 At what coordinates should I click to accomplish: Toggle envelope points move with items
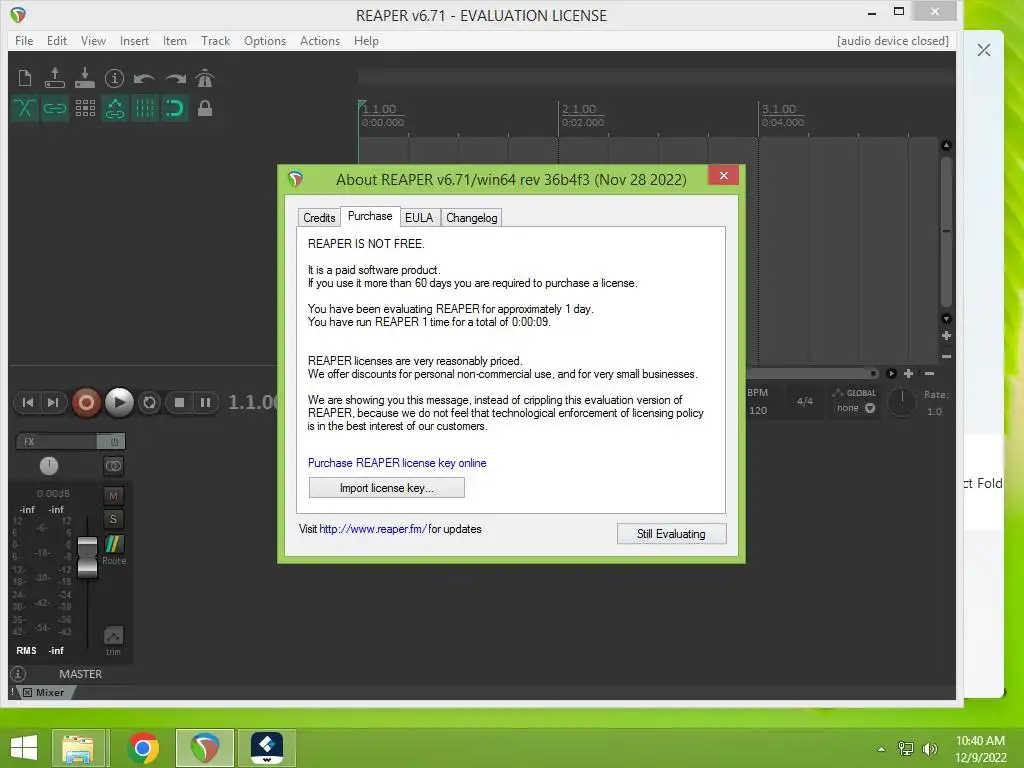pyautogui.click(x=115, y=108)
